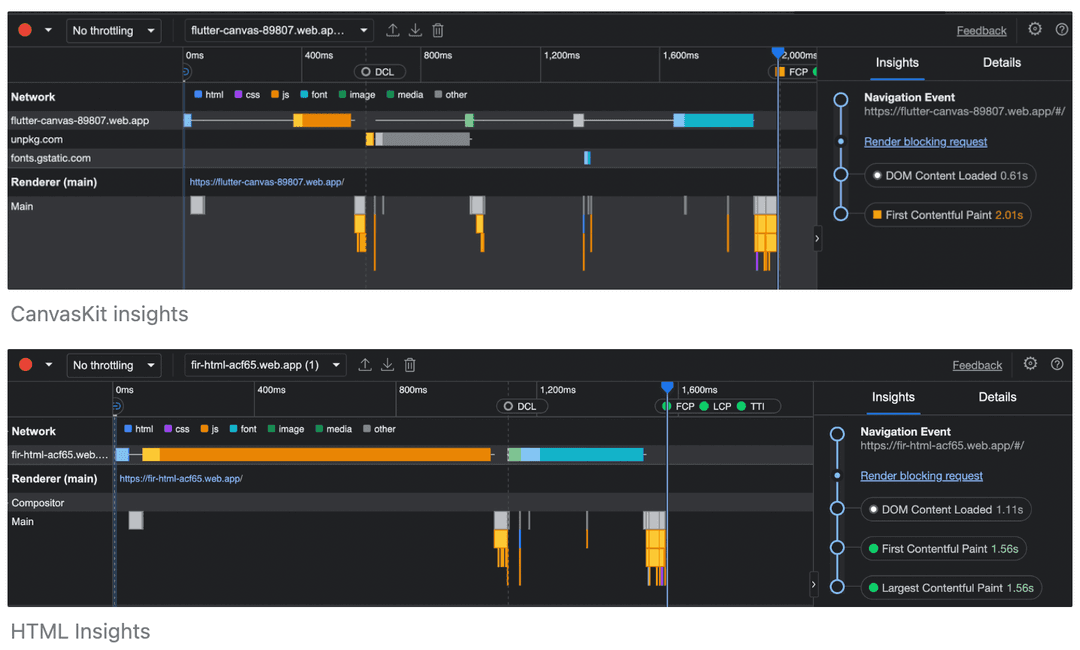Delete the flutter-canvas recording with trash icon
1080x650 pixels.
(438, 30)
